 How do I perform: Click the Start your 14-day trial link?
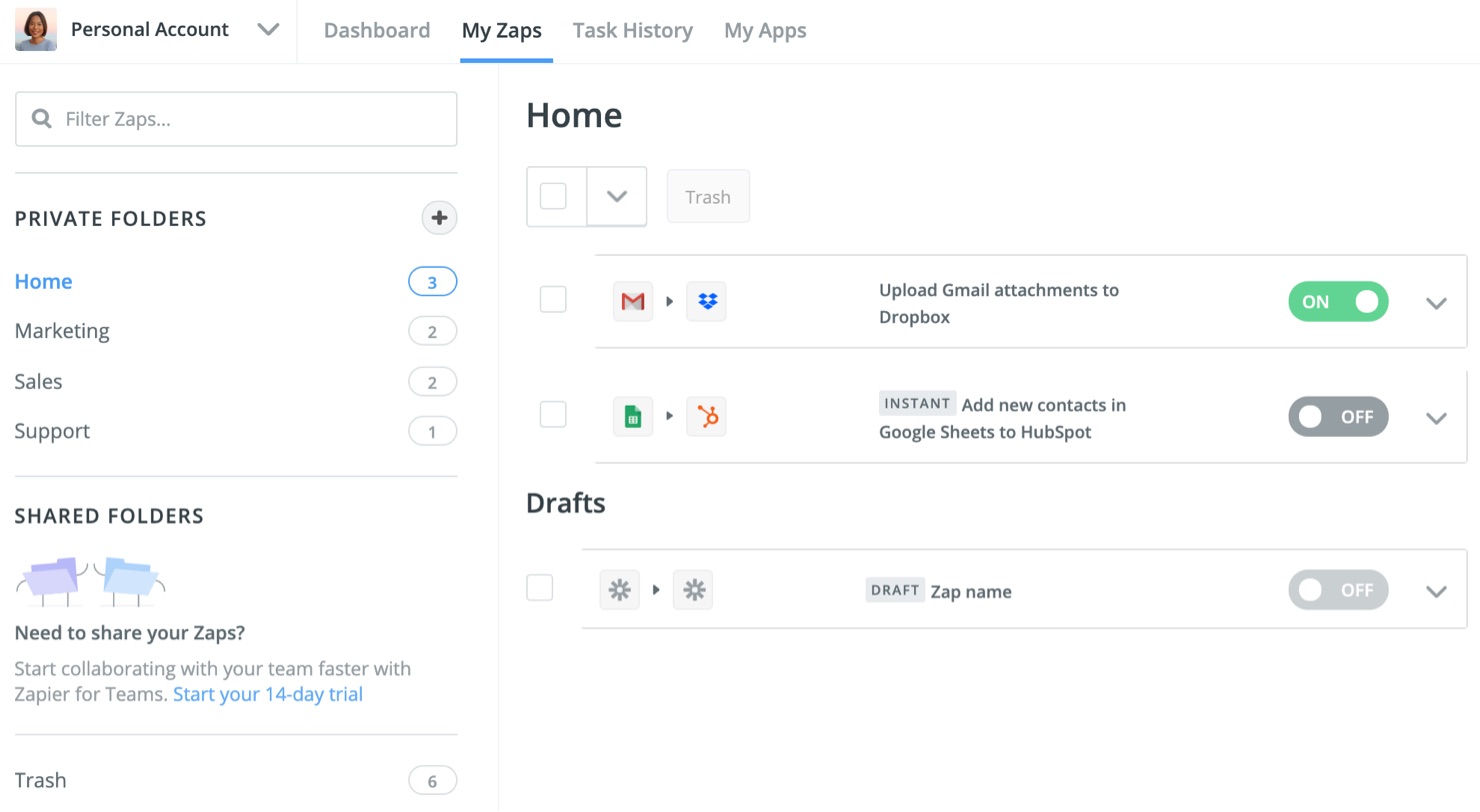coord(267,693)
